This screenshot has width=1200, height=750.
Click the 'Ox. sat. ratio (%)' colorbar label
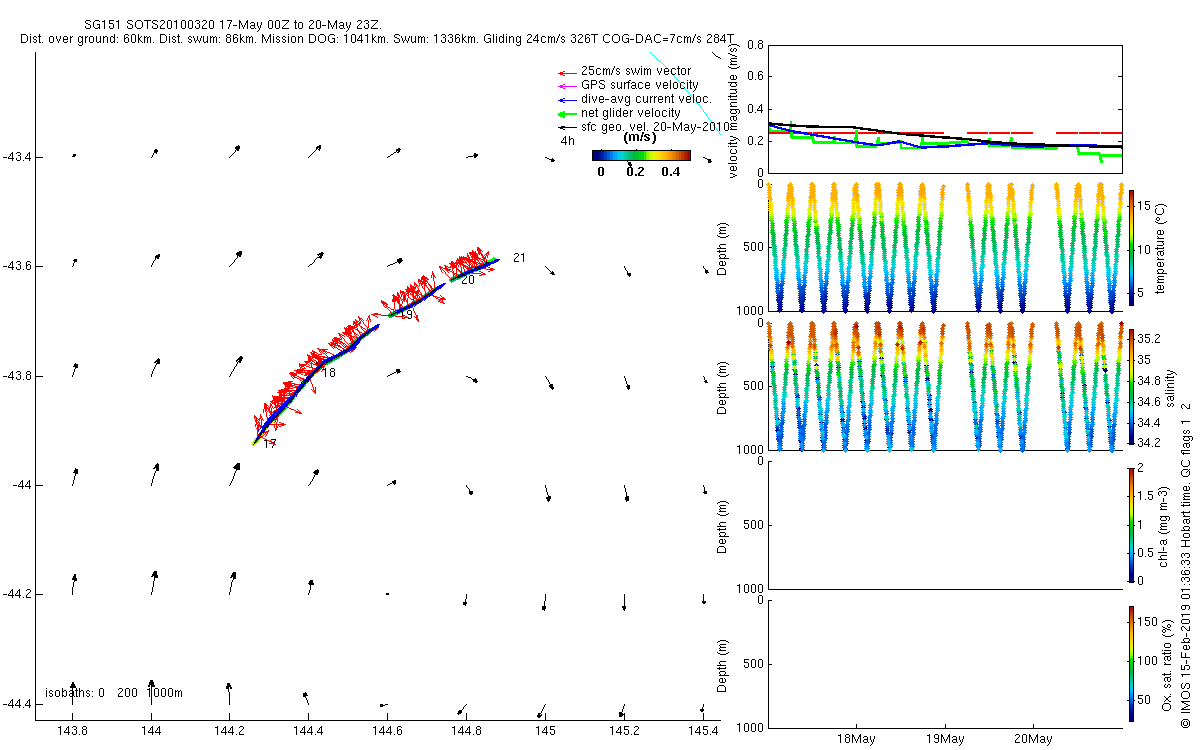pos(1168,664)
